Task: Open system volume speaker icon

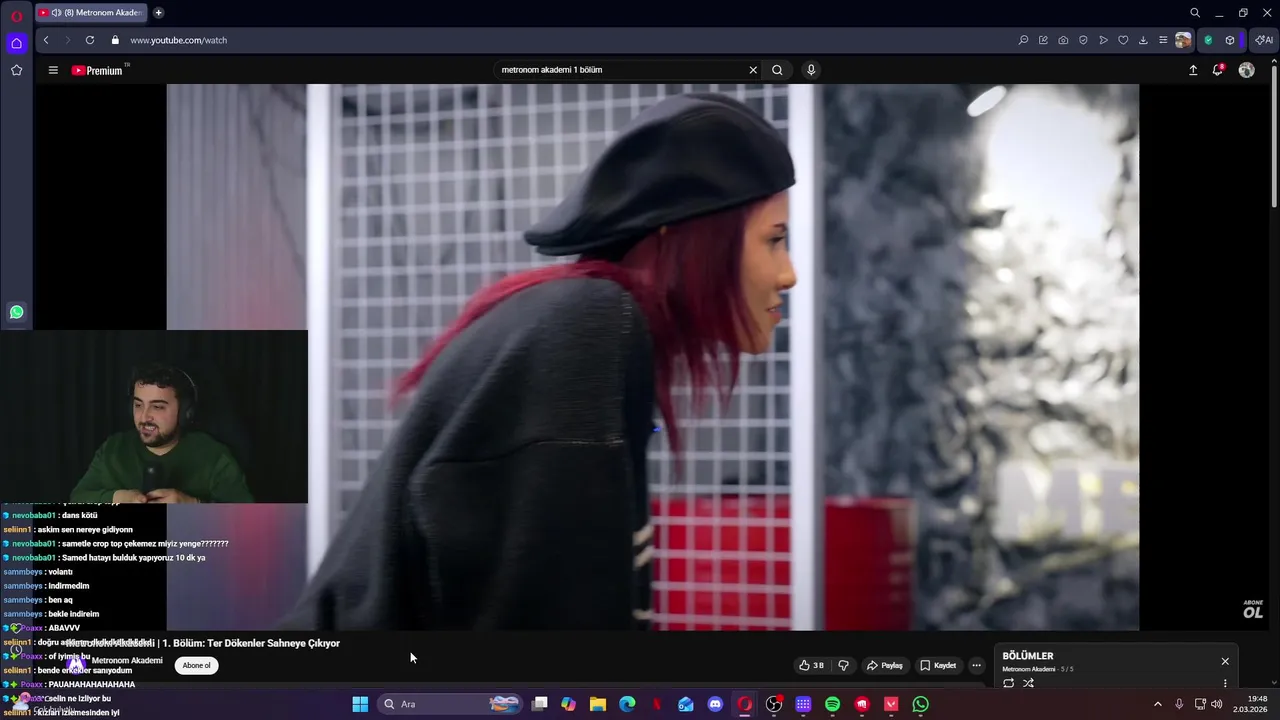Action: pos(1216,704)
